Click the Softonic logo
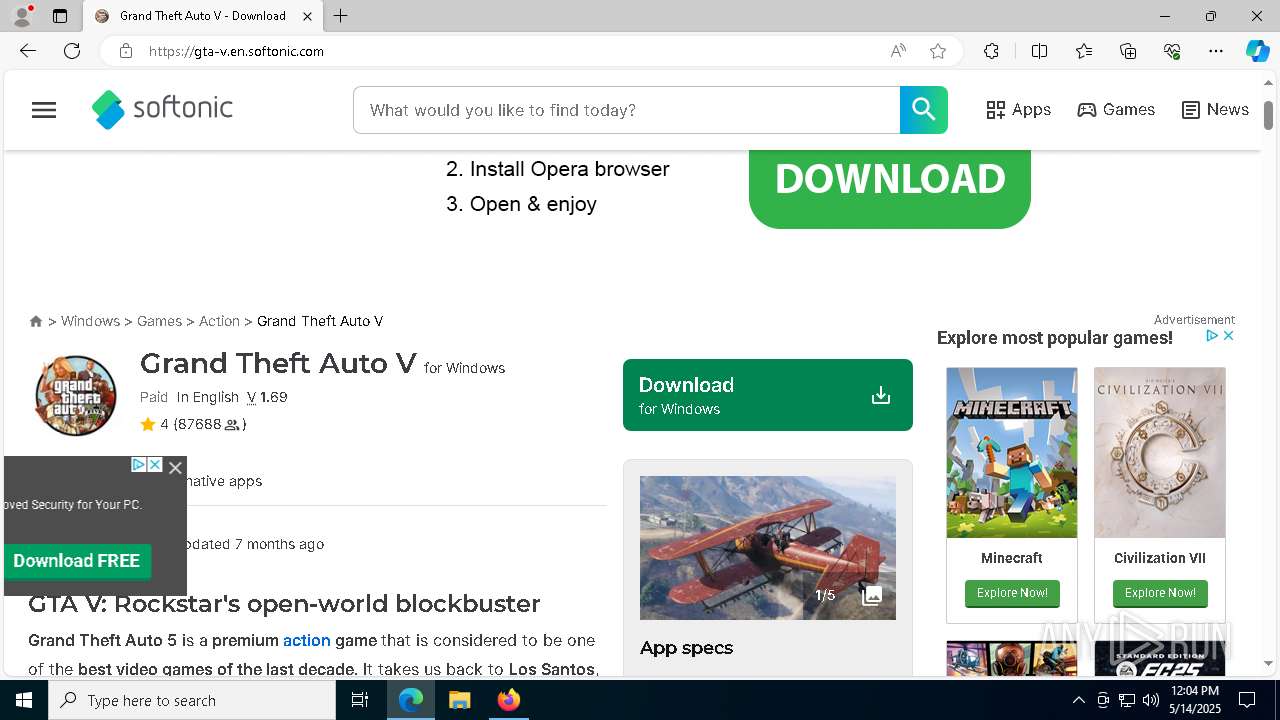1280x720 pixels. click(x=162, y=109)
